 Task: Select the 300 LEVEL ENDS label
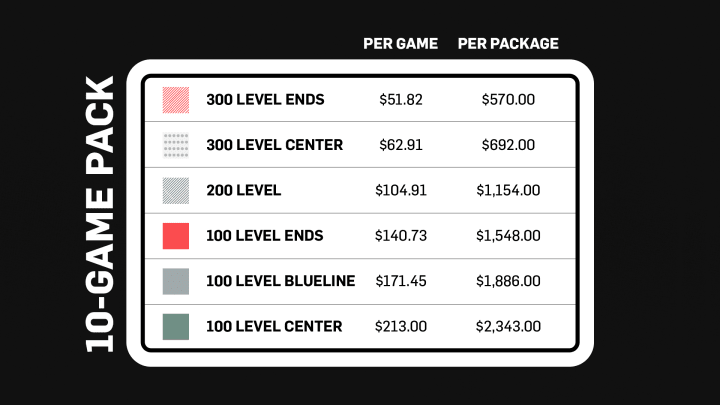(x=265, y=100)
